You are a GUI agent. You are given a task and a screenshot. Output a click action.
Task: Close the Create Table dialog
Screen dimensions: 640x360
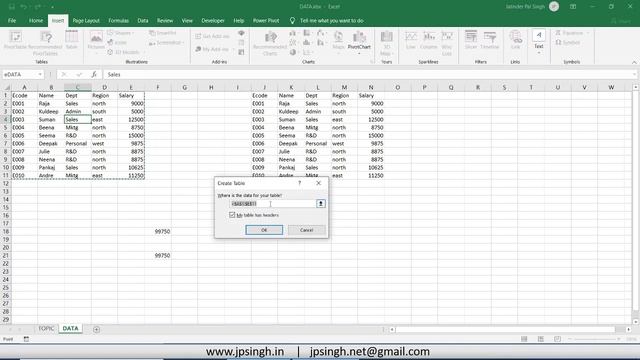coord(318,183)
